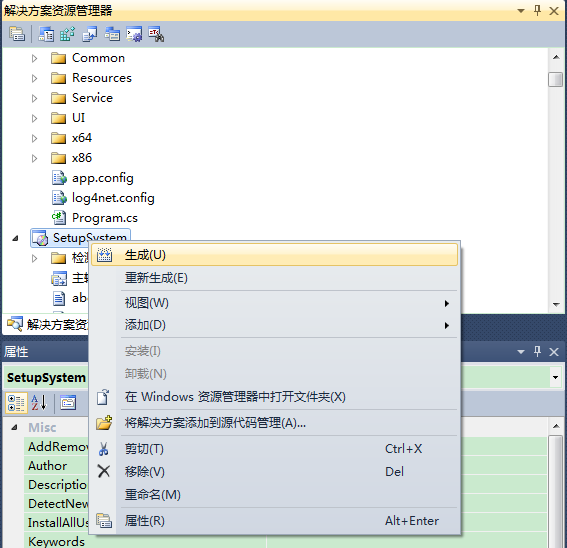Open File Types Editor toolbar icon
The image size is (567, 548).
(90, 34)
